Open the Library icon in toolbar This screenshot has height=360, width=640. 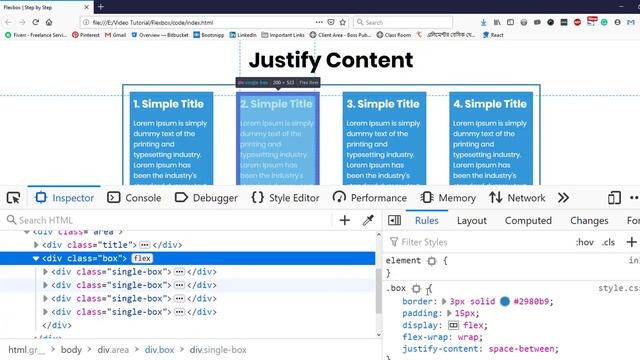click(497, 22)
